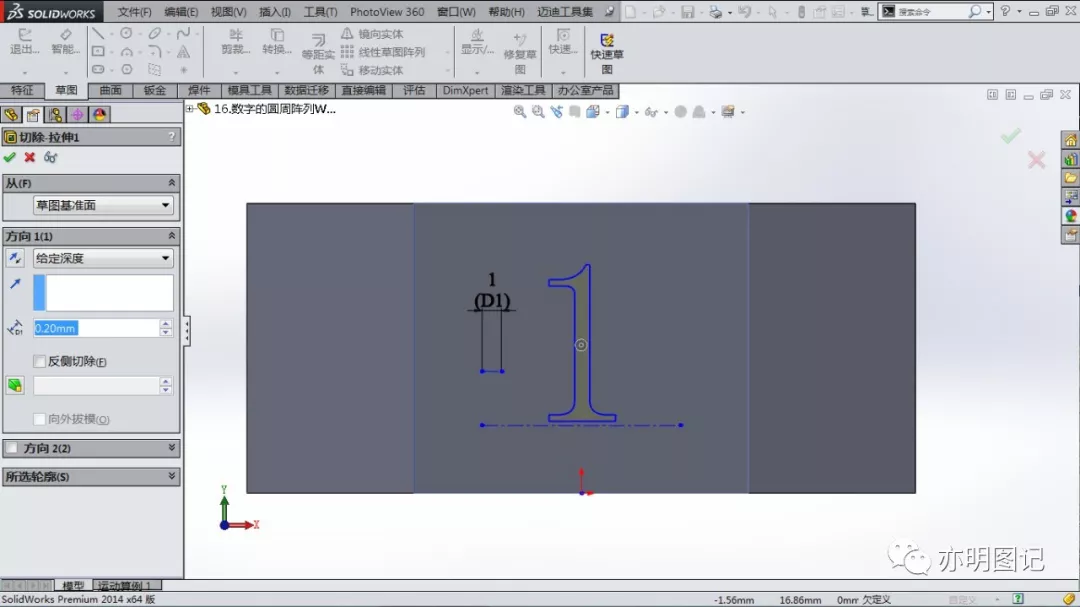Click the help question mark in 切除-拉伸1 header
Screen dimensions: 1080x607
(172, 137)
